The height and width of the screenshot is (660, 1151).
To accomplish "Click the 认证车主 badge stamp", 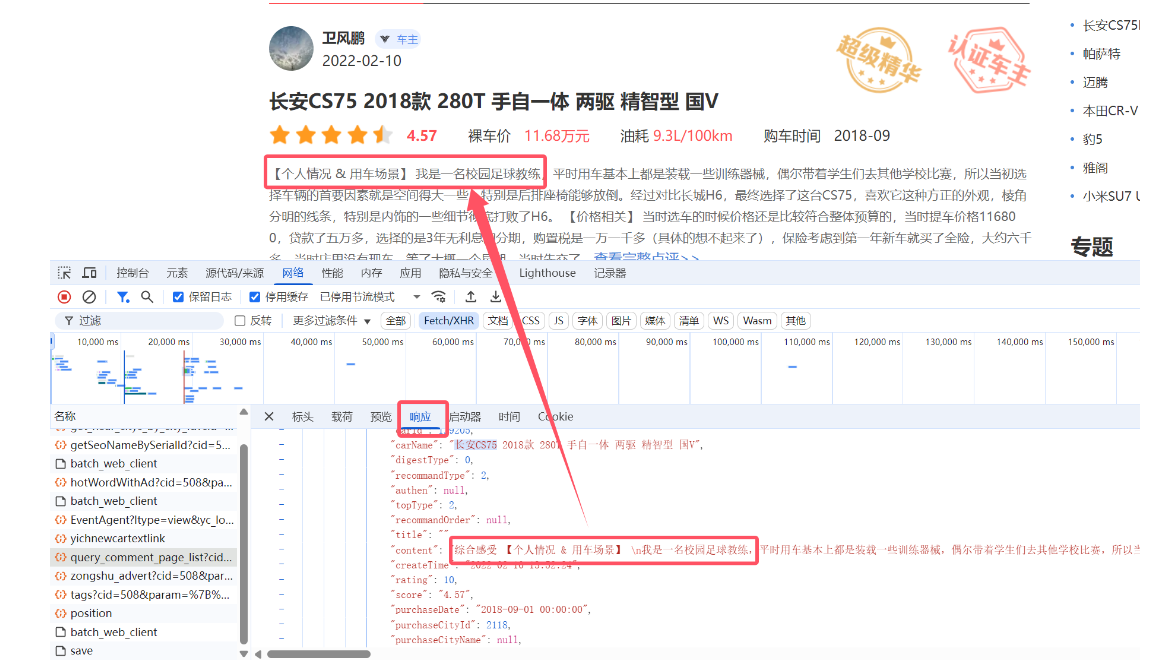I will coord(990,59).
